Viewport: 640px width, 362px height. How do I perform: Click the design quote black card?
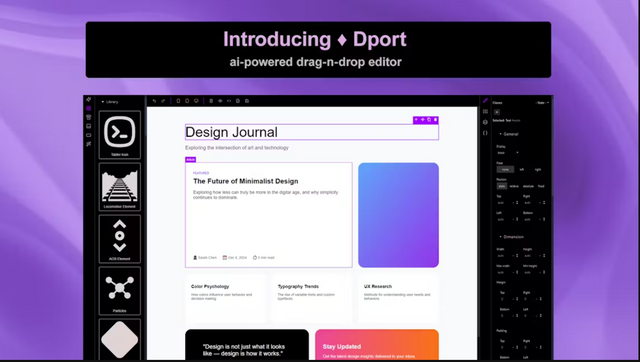[247, 345]
